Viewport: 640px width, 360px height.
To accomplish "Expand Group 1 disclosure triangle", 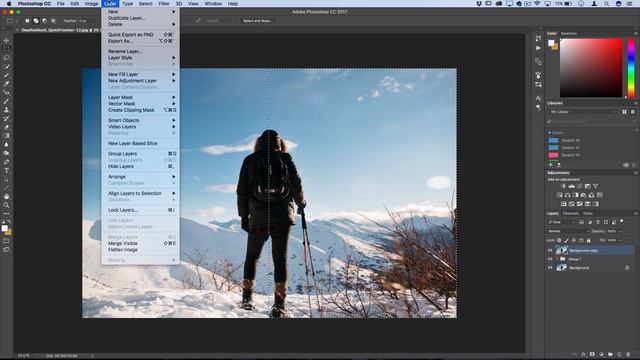I will click(558, 259).
